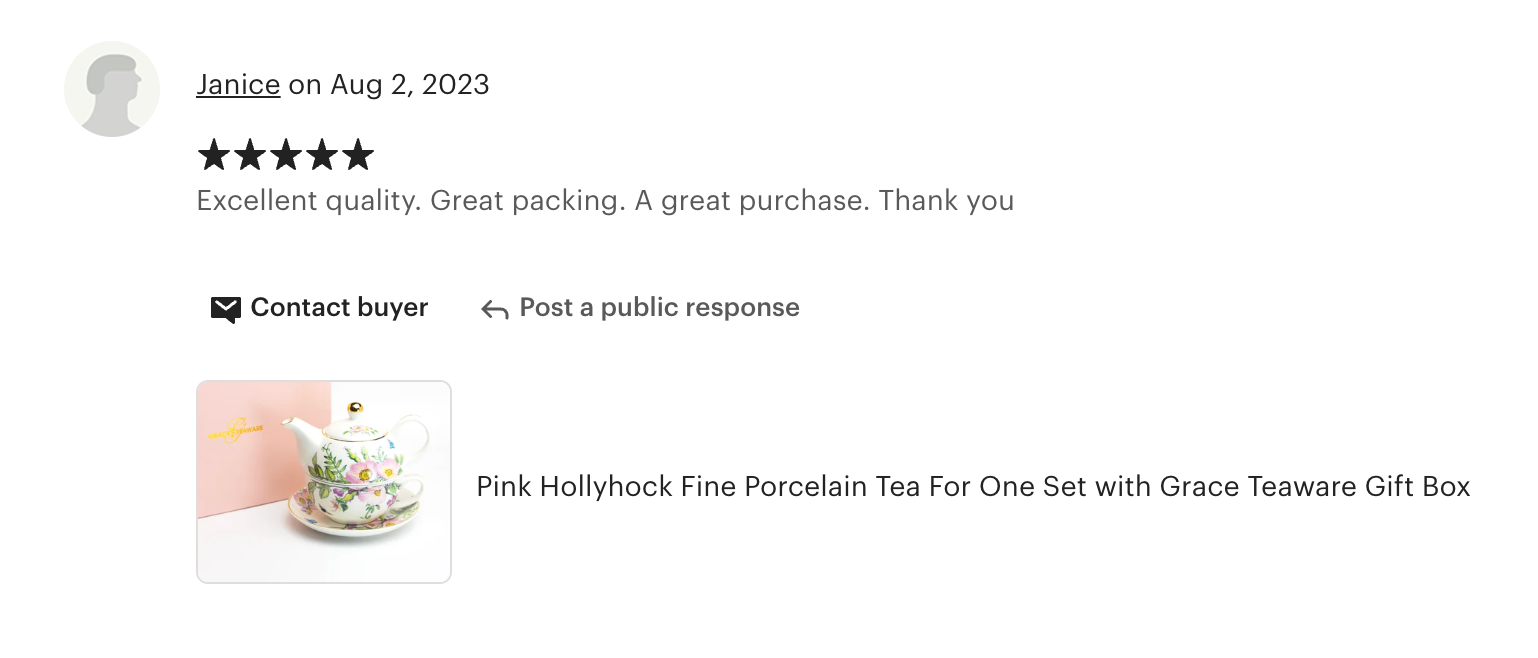The height and width of the screenshot is (658, 1538).
Task: Click the reply arrow icon
Action: point(494,309)
